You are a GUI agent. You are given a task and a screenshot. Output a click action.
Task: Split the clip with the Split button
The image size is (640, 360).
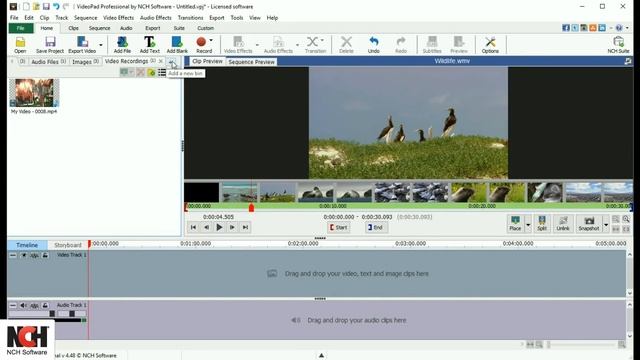click(x=542, y=223)
